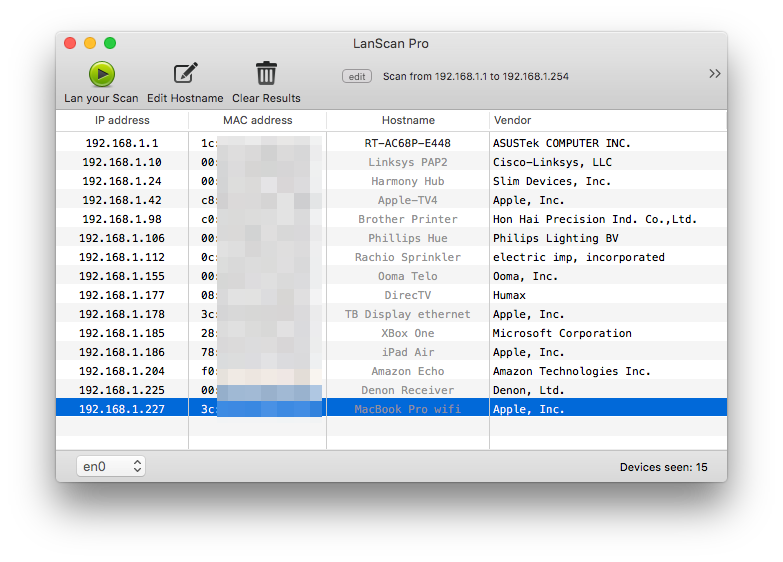Start scan with green play icon

[x=102, y=74]
